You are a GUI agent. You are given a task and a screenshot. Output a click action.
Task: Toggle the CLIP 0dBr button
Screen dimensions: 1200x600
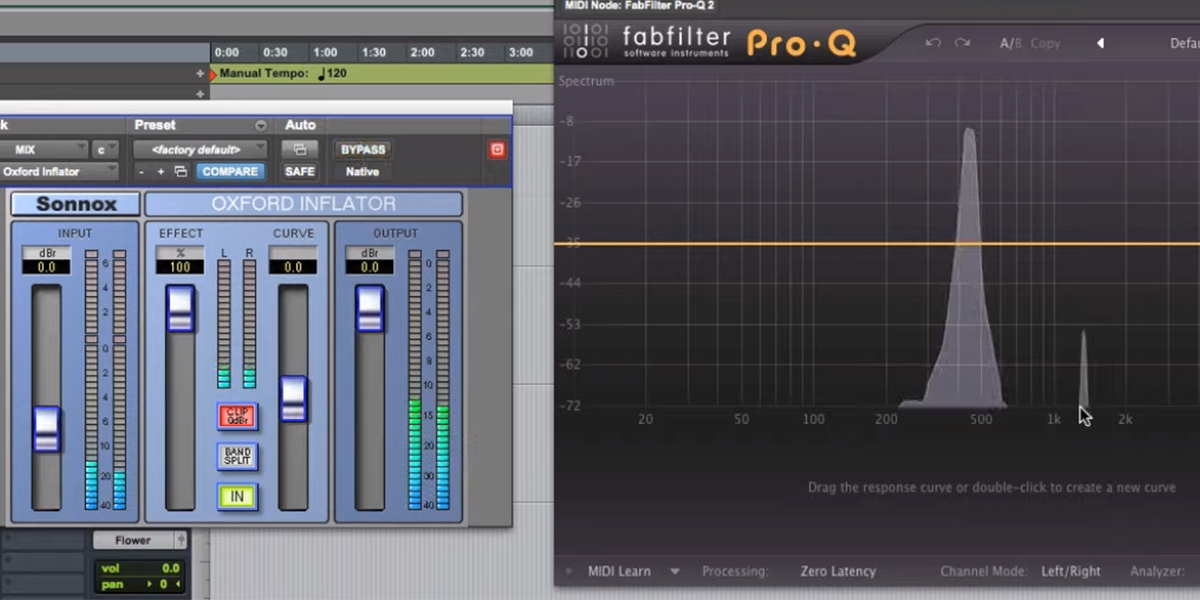pyautogui.click(x=237, y=417)
